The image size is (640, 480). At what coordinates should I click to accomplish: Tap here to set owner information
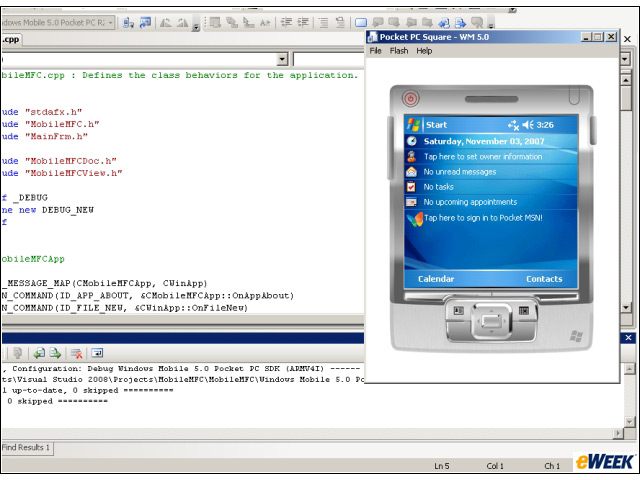[x=482, y=157]
